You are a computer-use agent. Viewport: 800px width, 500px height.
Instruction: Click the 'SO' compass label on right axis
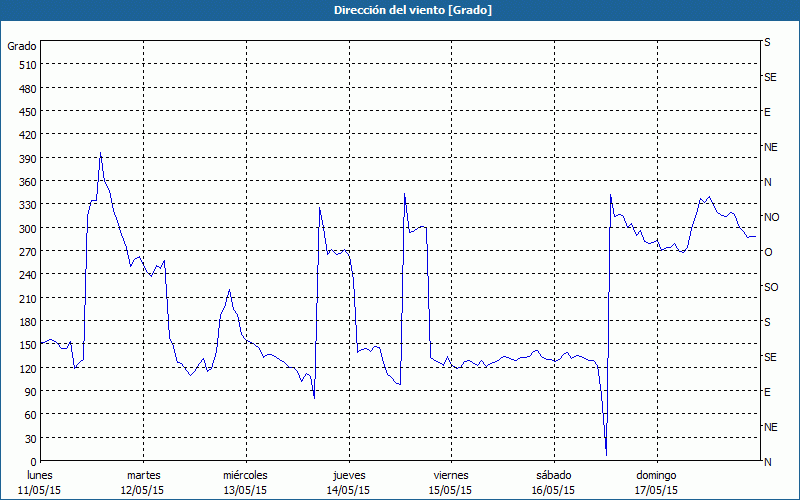point(771,287)
